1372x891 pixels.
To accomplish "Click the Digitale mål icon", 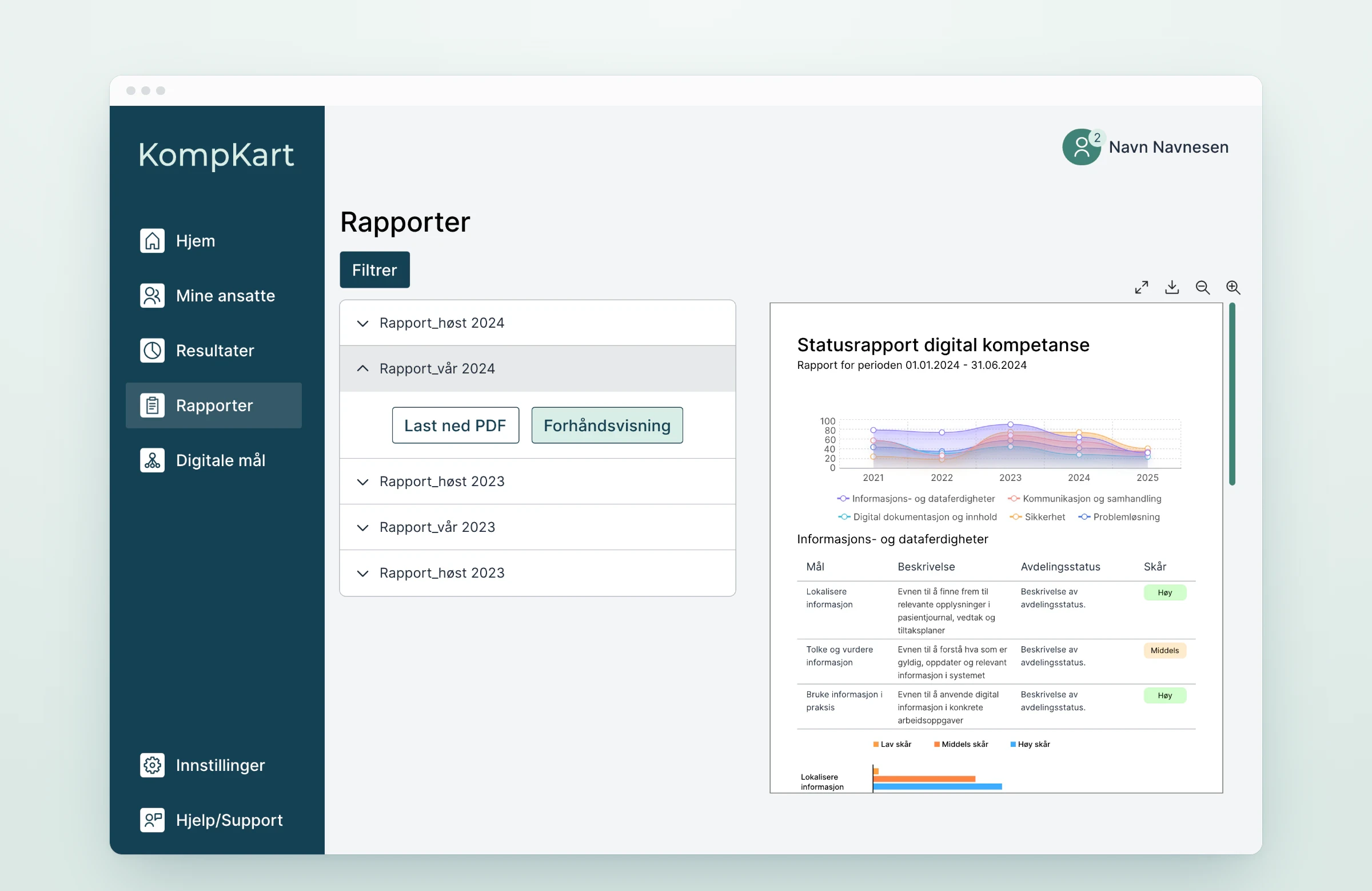I will point(152,460).
